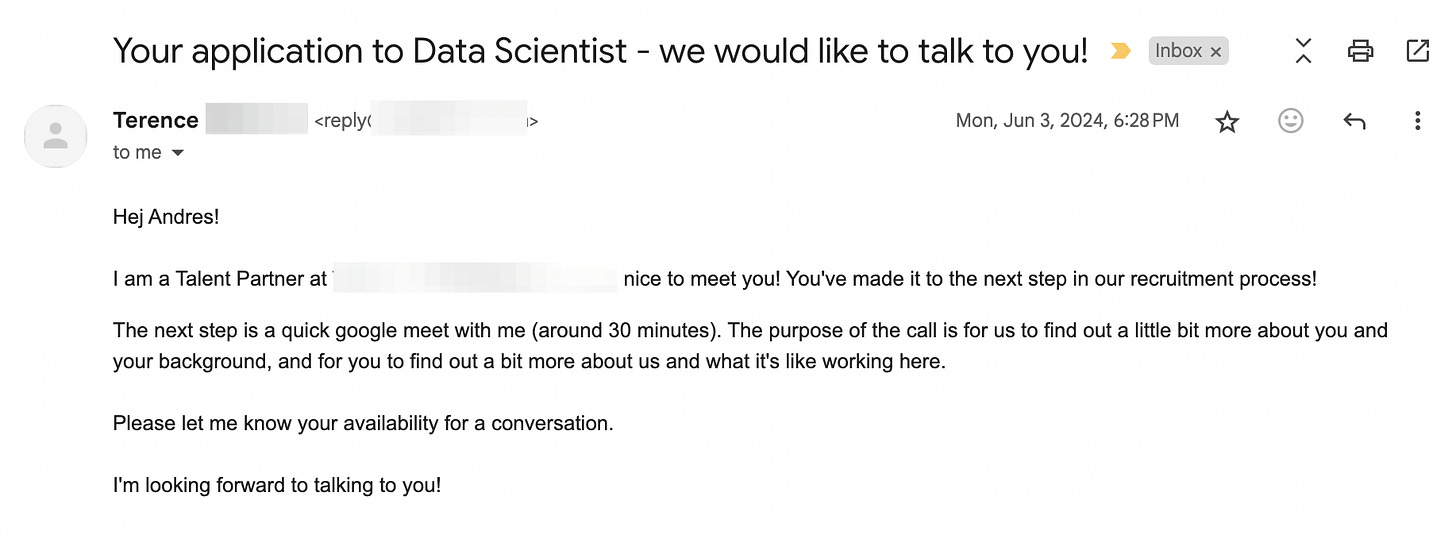This screenshot has width=1456, height=538.
Task: Click the "to me" recipient text
Action: coord(137,153)
